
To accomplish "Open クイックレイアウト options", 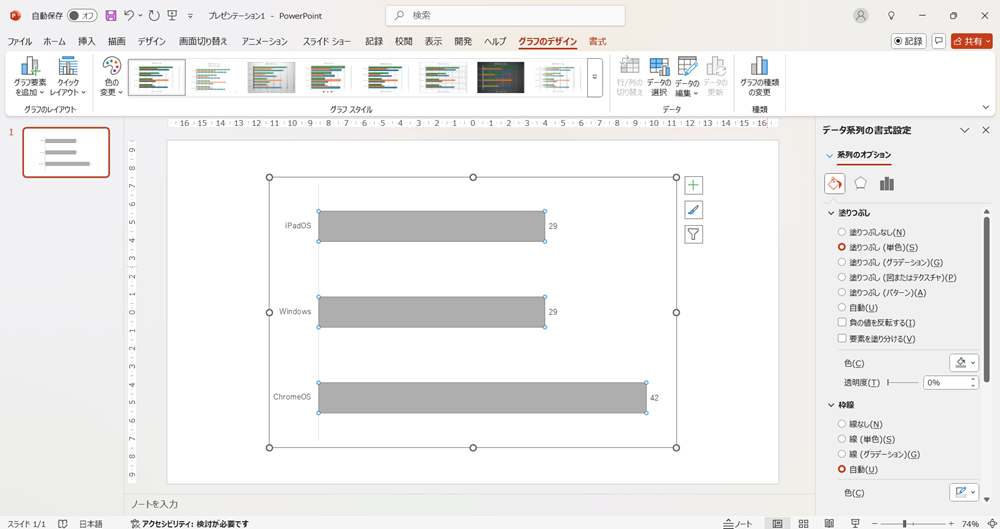I will pyautogui.click(x=68, y=77).
